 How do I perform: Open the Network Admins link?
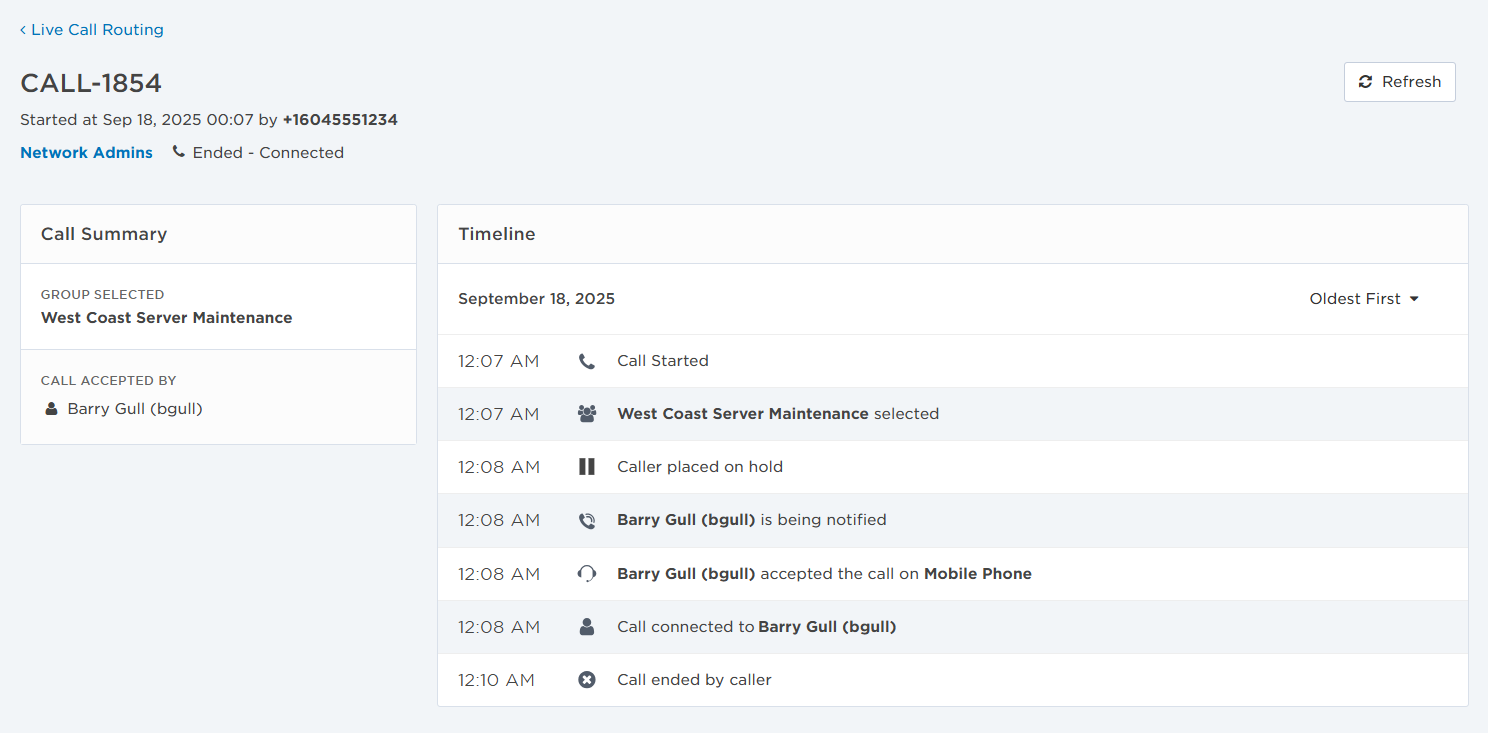tap(87, 153)
